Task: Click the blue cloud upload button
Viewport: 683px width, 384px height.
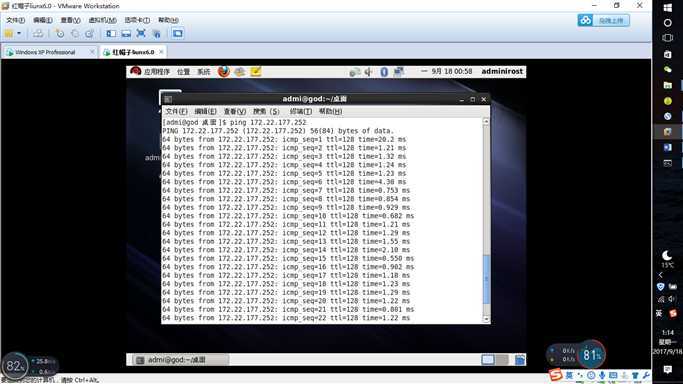Action: pyautogui.click(x=604, y=20)
